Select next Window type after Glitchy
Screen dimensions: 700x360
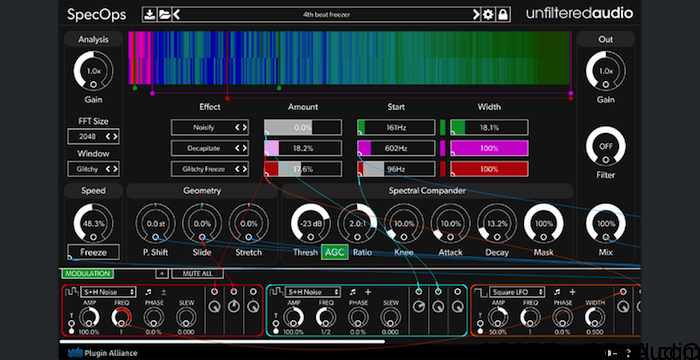pos(115,169)
